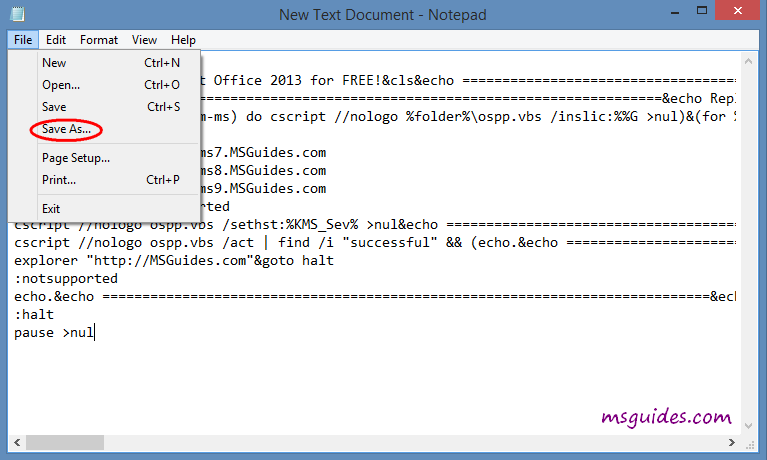Click the resize grip at window corner

[750, 444]
